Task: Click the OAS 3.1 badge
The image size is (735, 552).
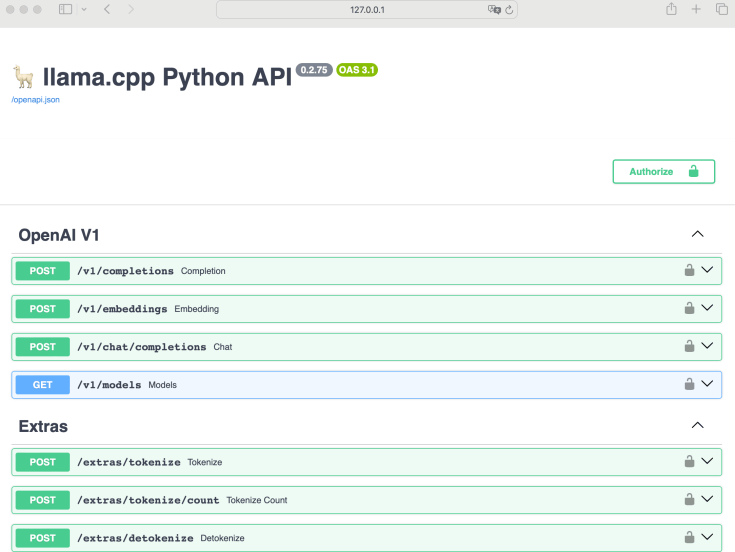Action: [357, 70]
